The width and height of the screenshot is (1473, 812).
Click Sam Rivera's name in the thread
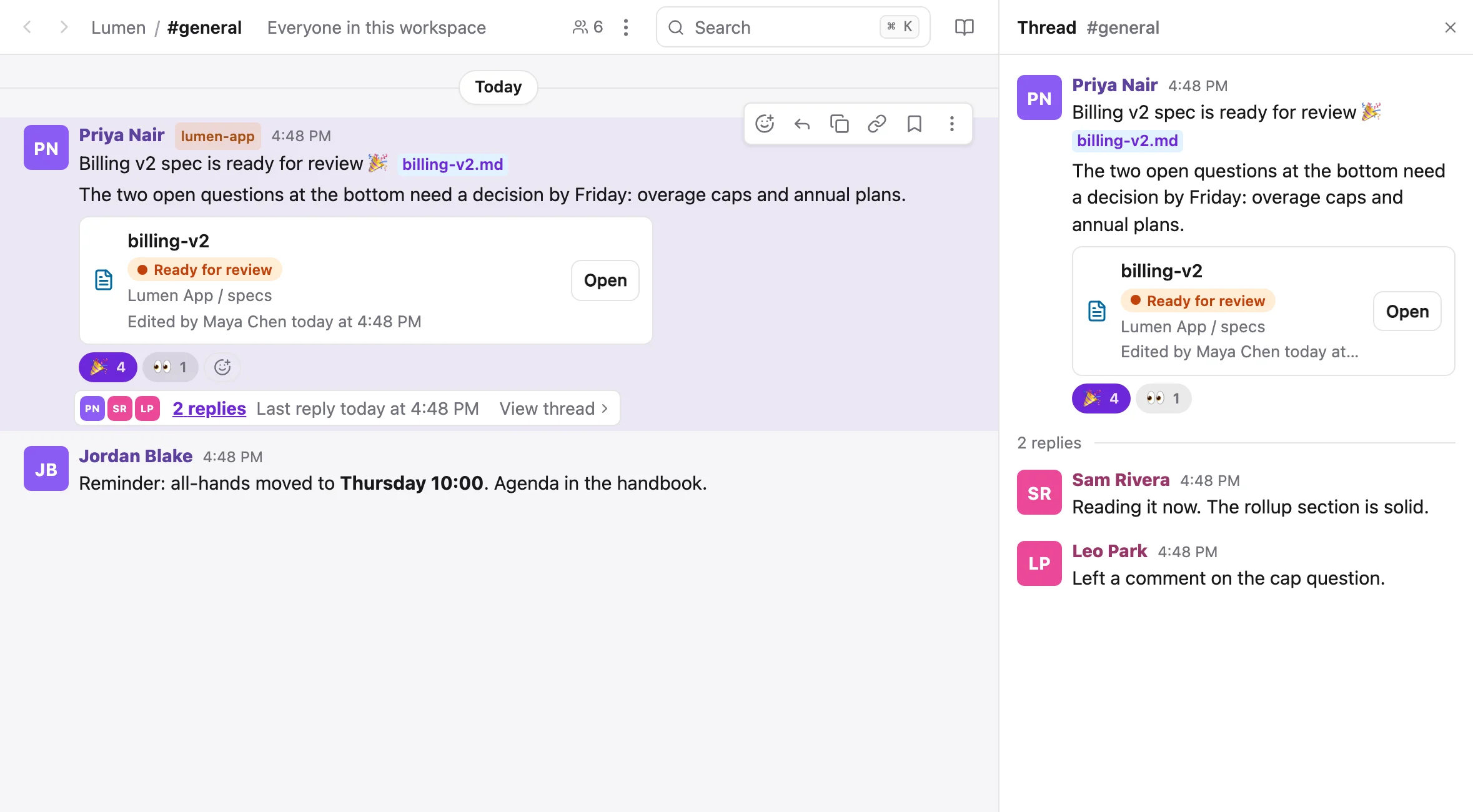click(1121, 480)
